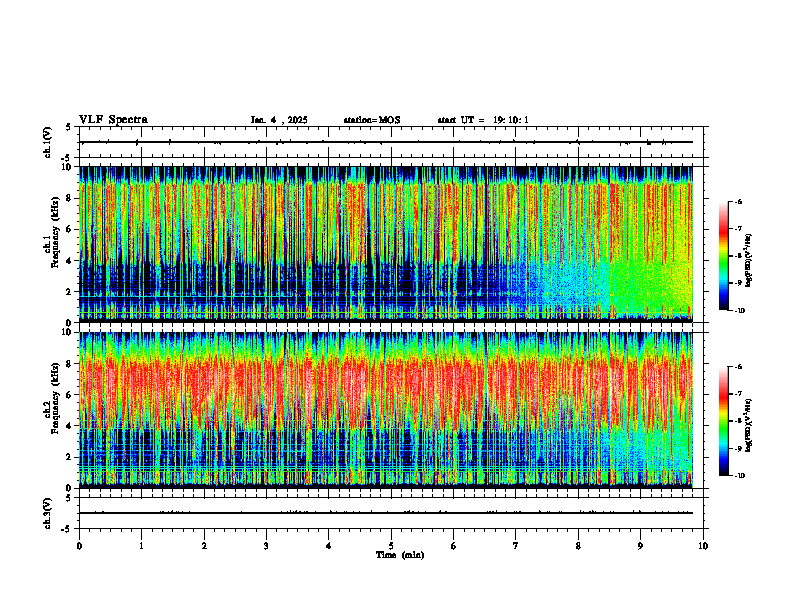Click the ch.2 colorbar "log(PSD)(V²/Hz)" label
Viewport: 792px width, 612px height.
click(750, 425)
